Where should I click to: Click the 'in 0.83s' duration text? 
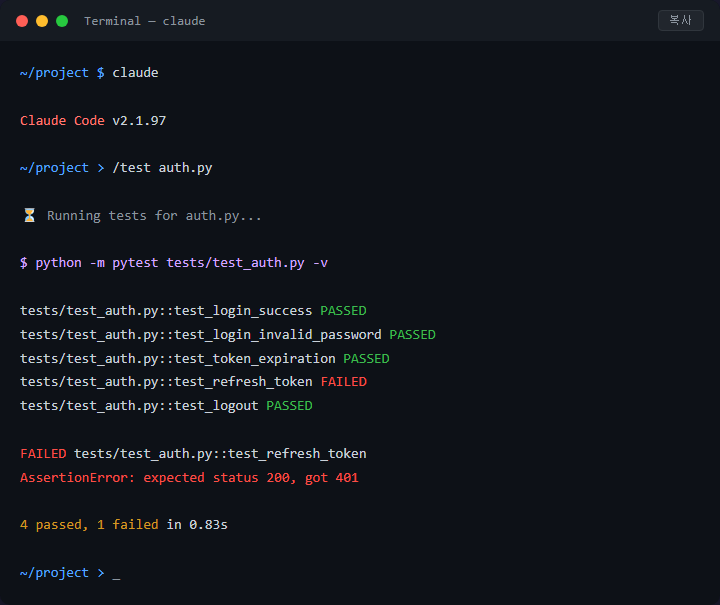[197, 525]
